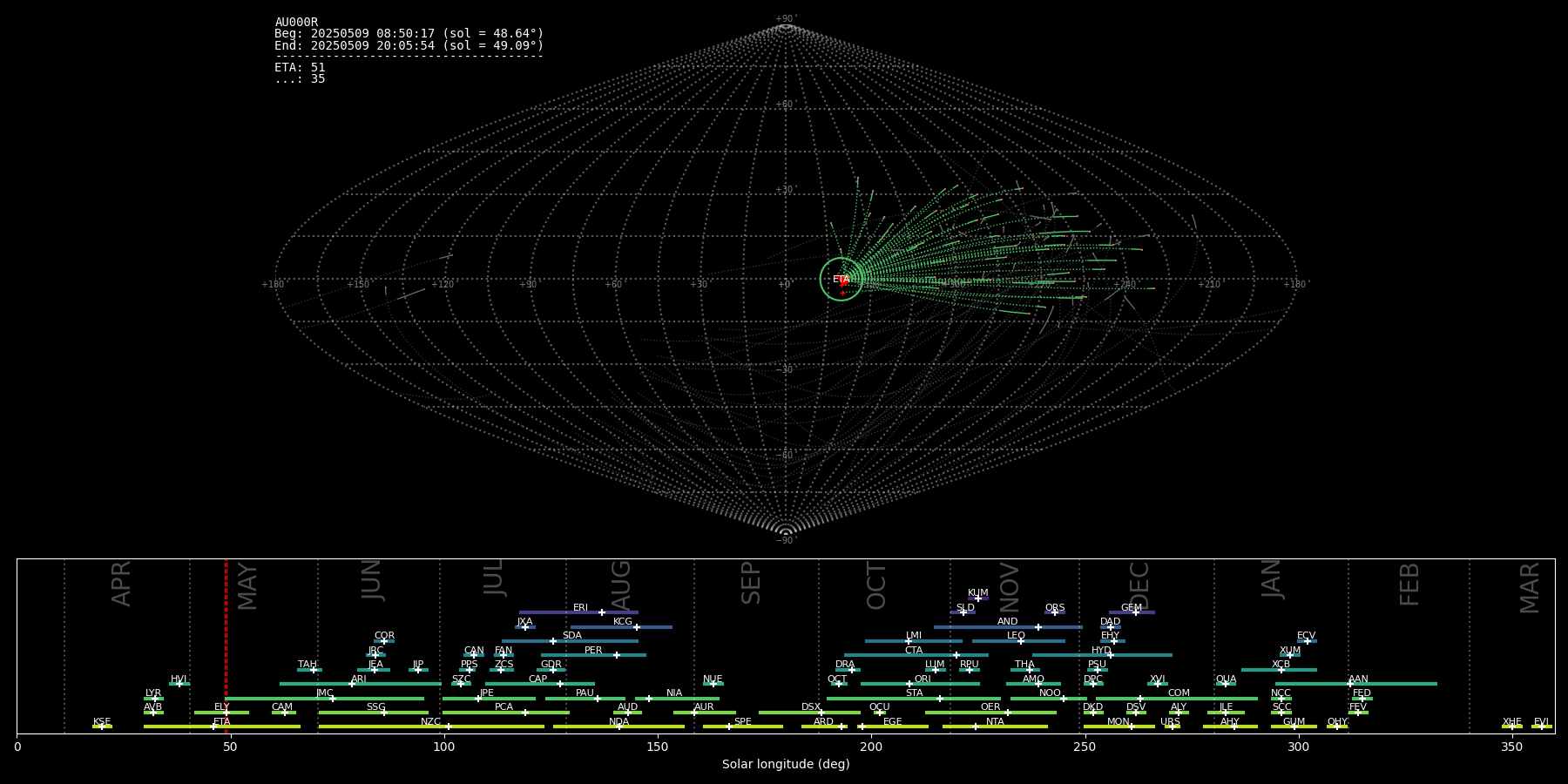Click the SDA shower label
Viewport: 1568px width, 784px height.
tap(572, 635)
